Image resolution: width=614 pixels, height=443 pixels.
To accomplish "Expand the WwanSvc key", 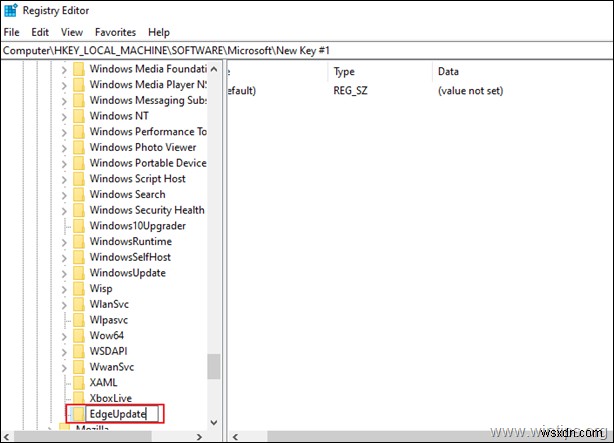I will 64,368.
